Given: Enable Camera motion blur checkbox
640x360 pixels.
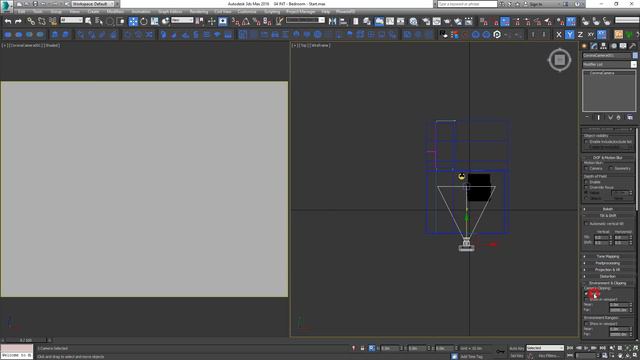Looking at the screenshot, I should pyautogui.click(x=587, y=168).
